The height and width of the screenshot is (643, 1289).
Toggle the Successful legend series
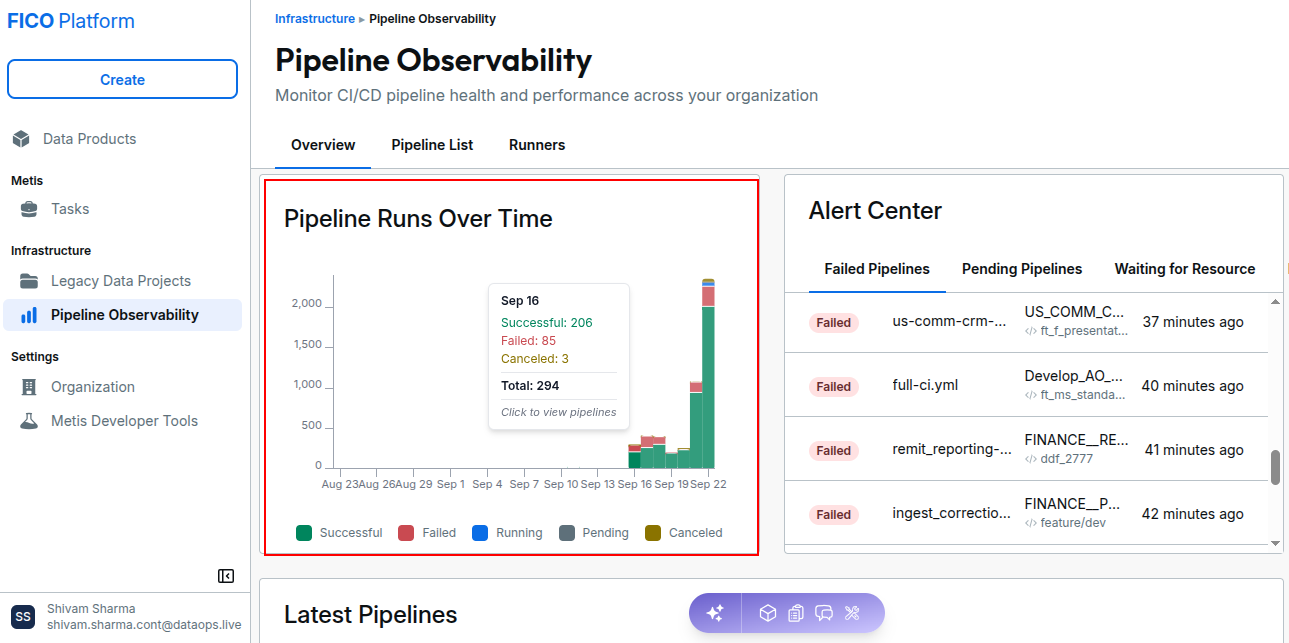click(340, 533)
